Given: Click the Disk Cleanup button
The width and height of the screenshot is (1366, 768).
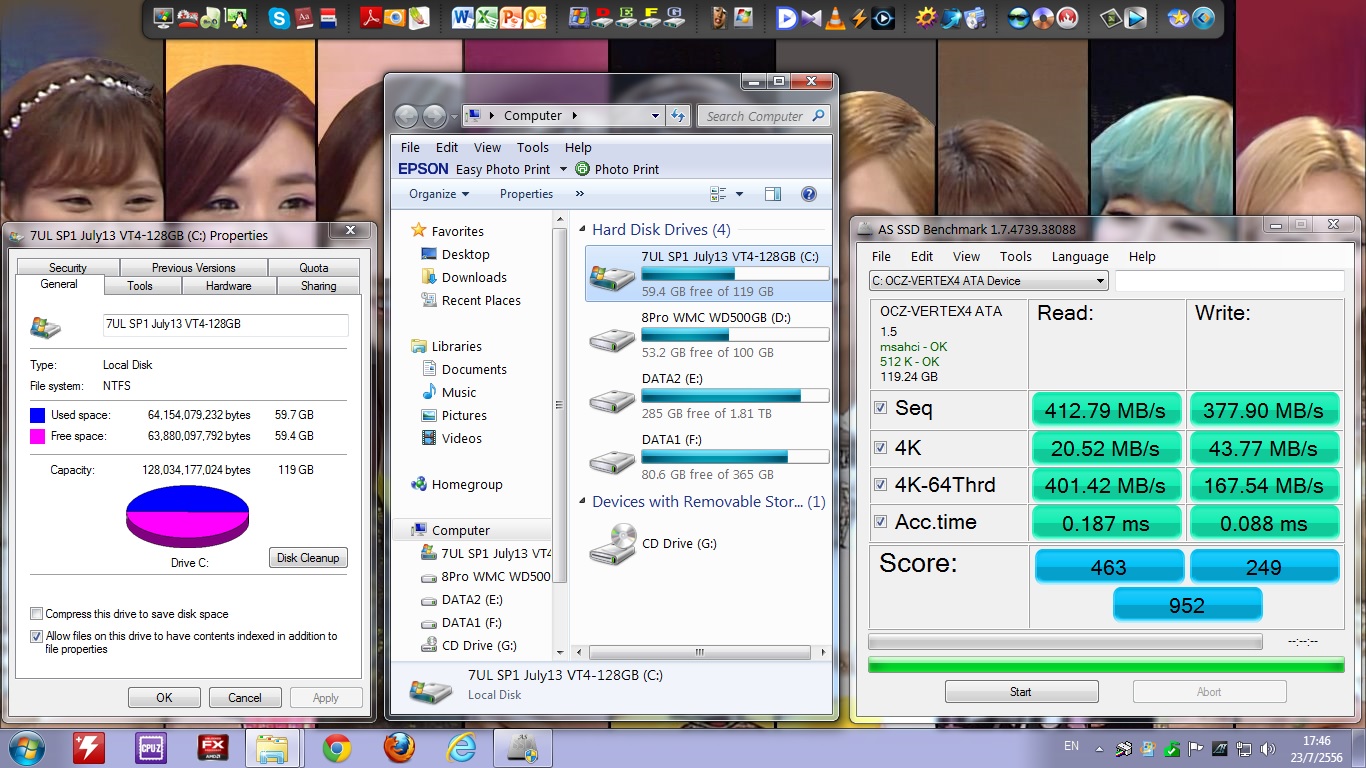Looking at the screenshot, I should click(308, 558).
